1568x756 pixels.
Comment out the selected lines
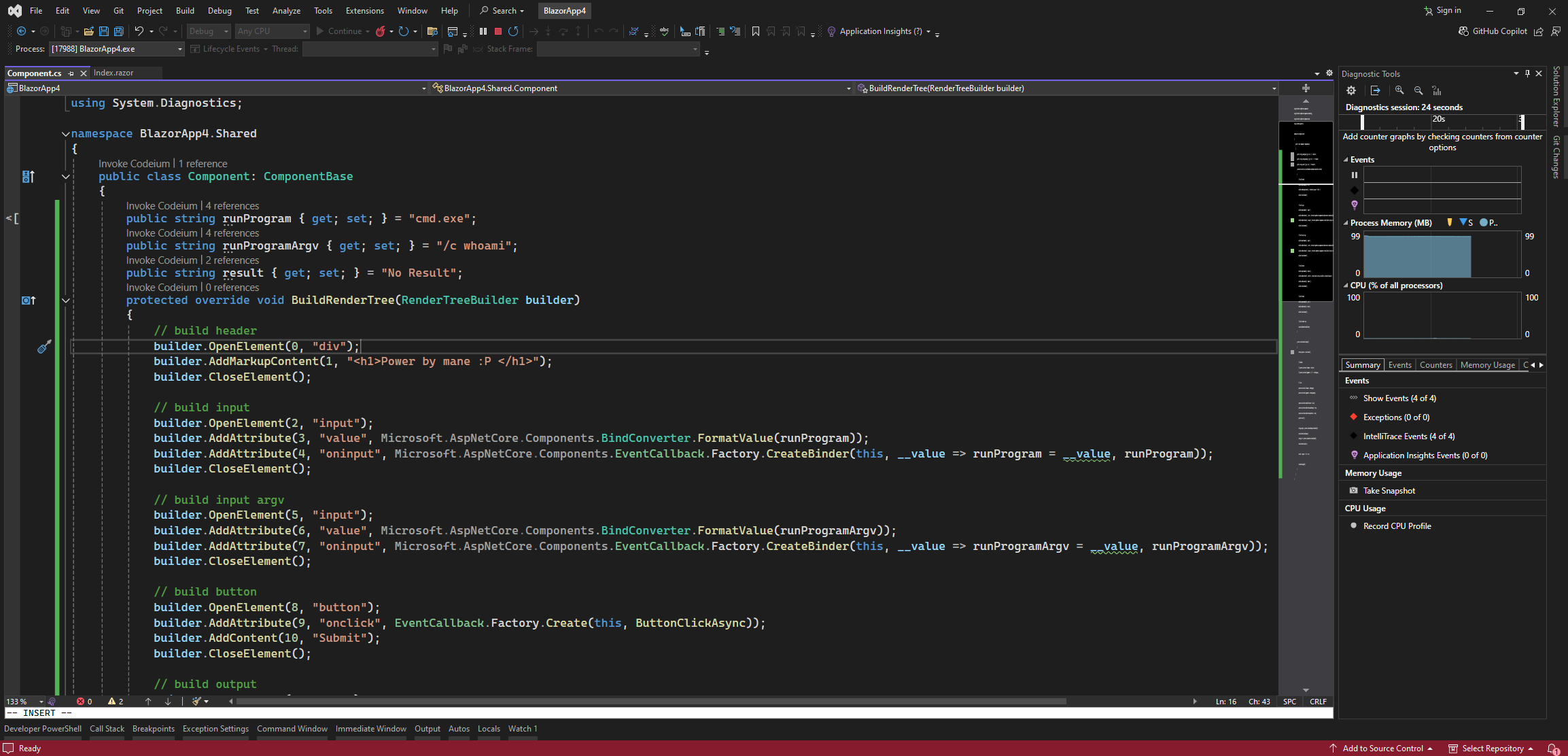pyautogui.click(x=720, y=31)
